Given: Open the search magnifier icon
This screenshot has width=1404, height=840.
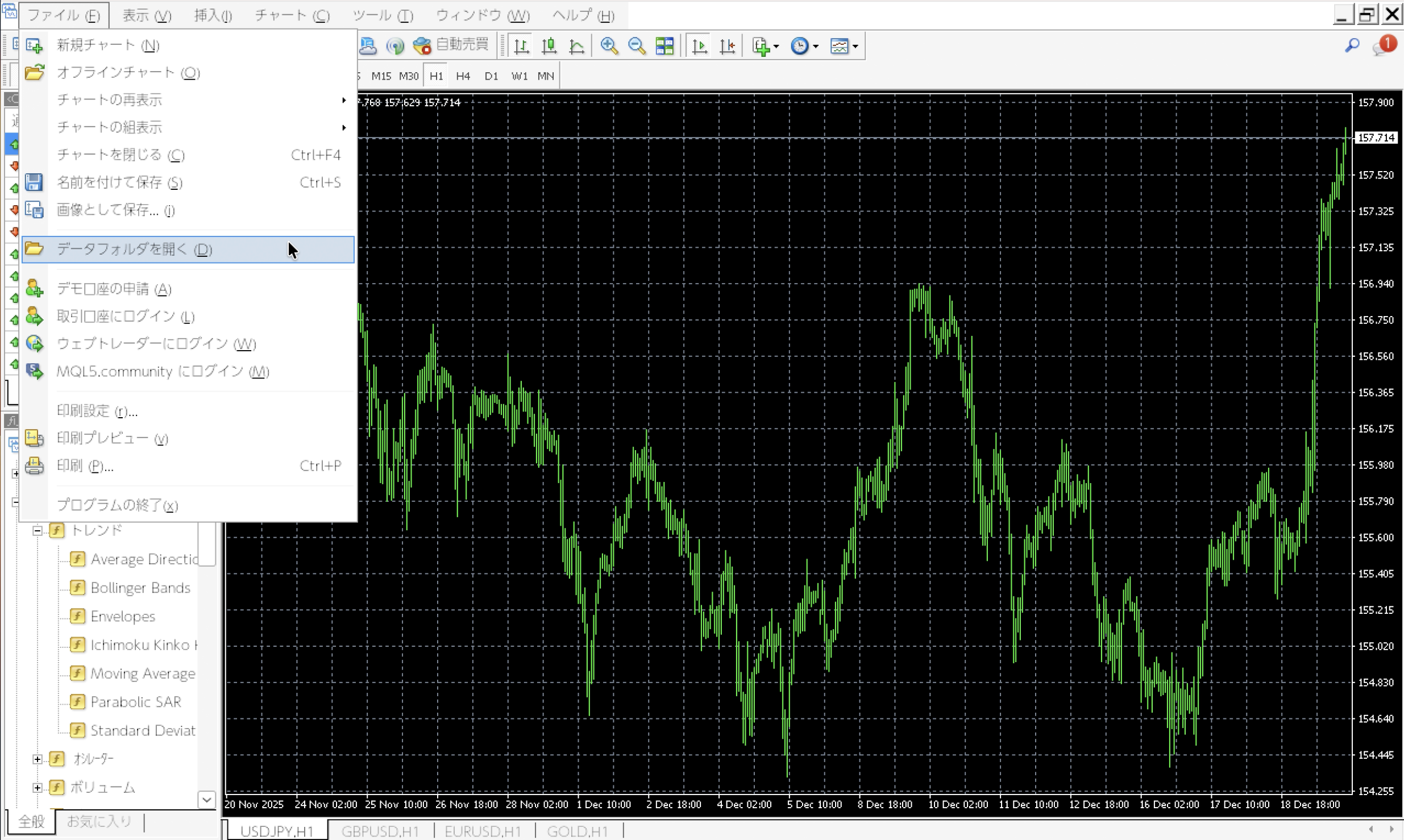Looking at the screenshot, I should click(x=1352, y=45).
